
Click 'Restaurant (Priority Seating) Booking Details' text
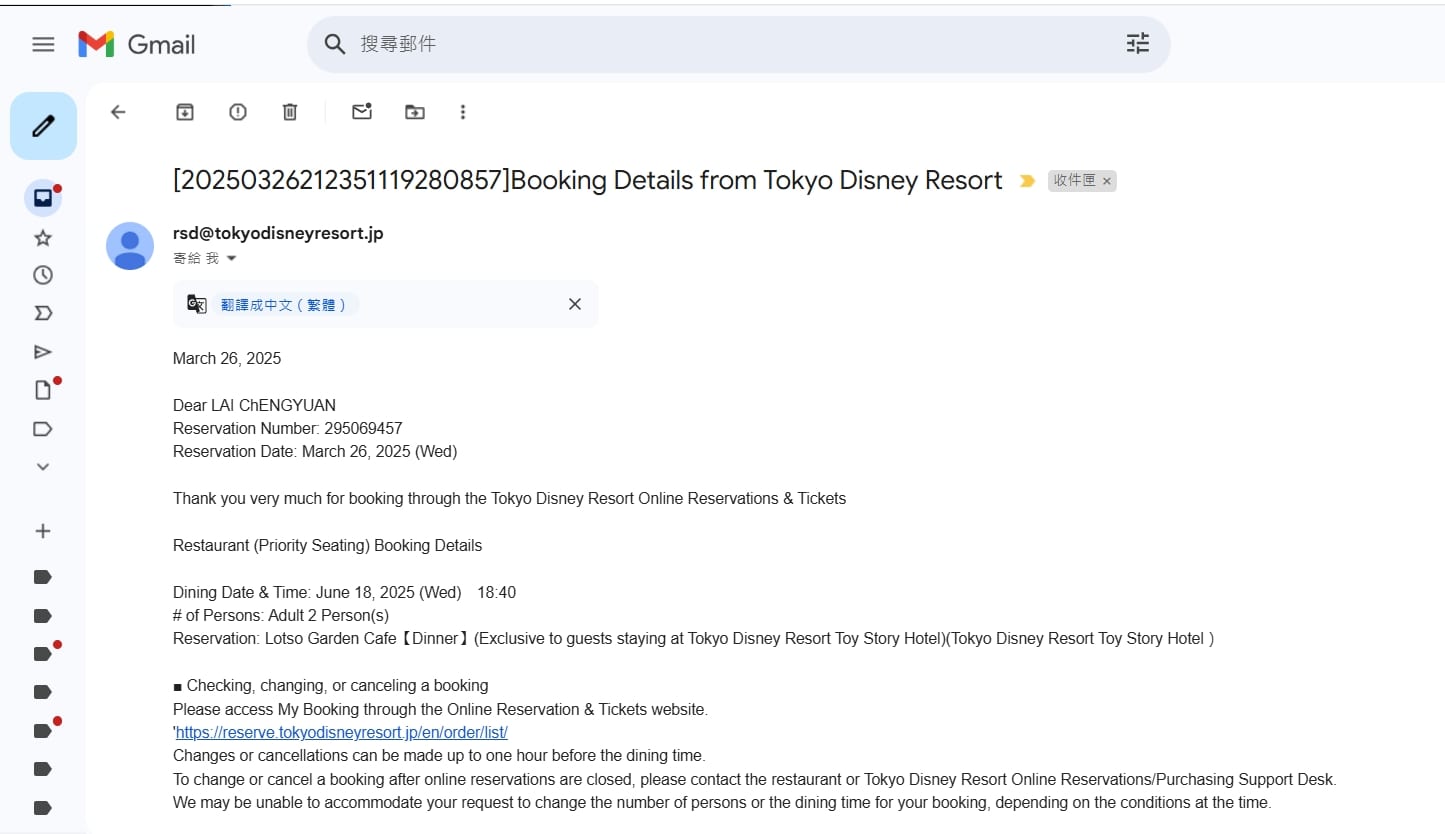(x=328, y=545)
